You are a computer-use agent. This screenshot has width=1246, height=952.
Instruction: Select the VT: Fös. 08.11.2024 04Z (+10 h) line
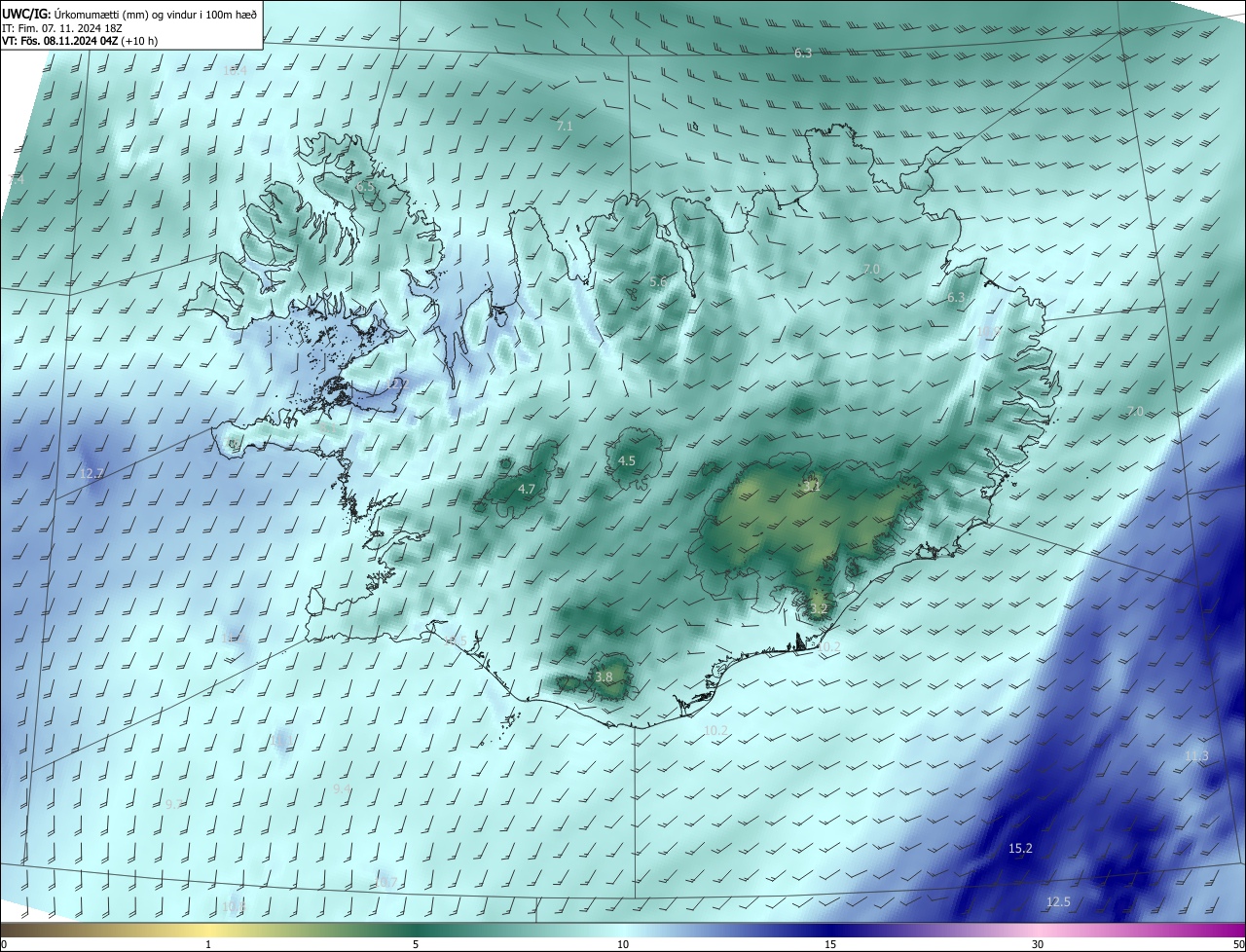tap(80, 41)
